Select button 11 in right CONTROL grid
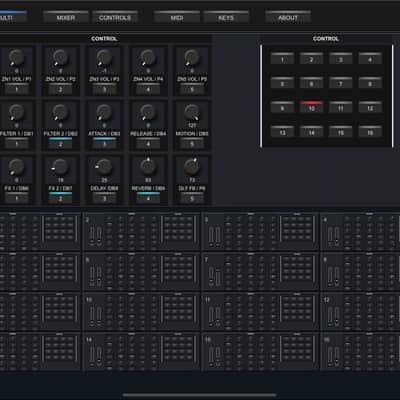Screen dimensions: 400x400 341,107
